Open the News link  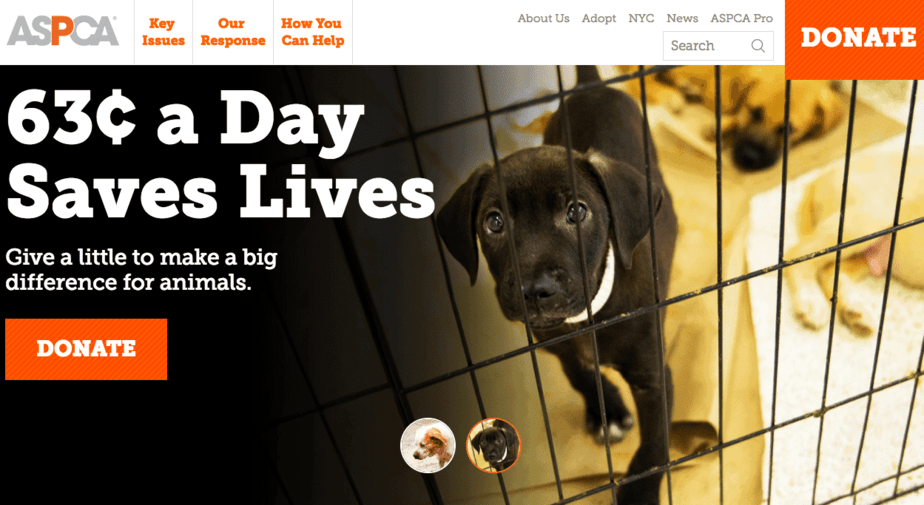tap(682, 18)
